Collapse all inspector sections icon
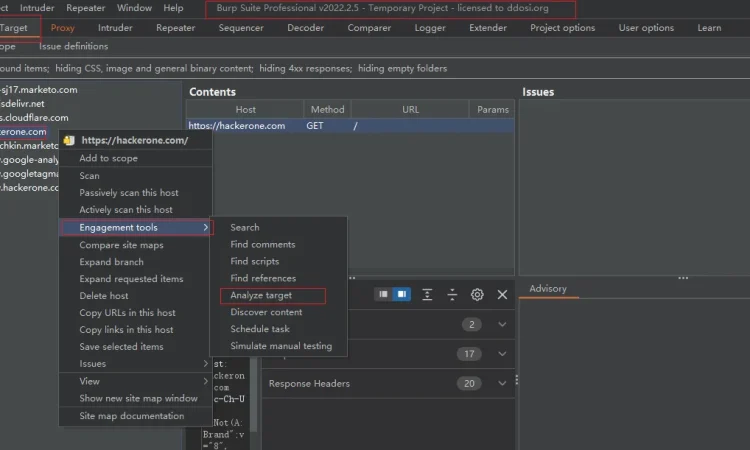This screenshot has width=750, height=450. (x=452, y=295)
